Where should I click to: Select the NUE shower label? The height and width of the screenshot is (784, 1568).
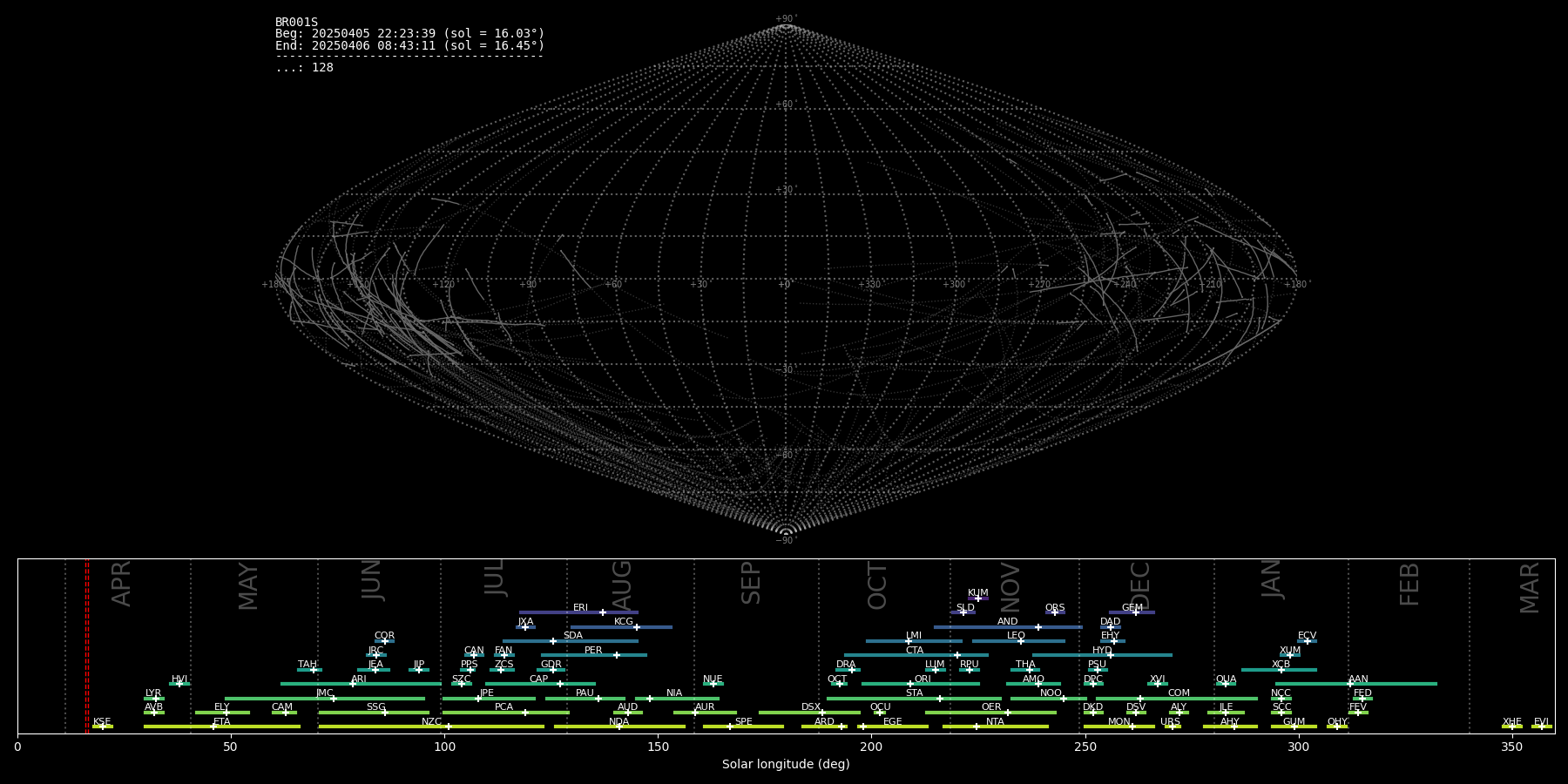[713, 679]
